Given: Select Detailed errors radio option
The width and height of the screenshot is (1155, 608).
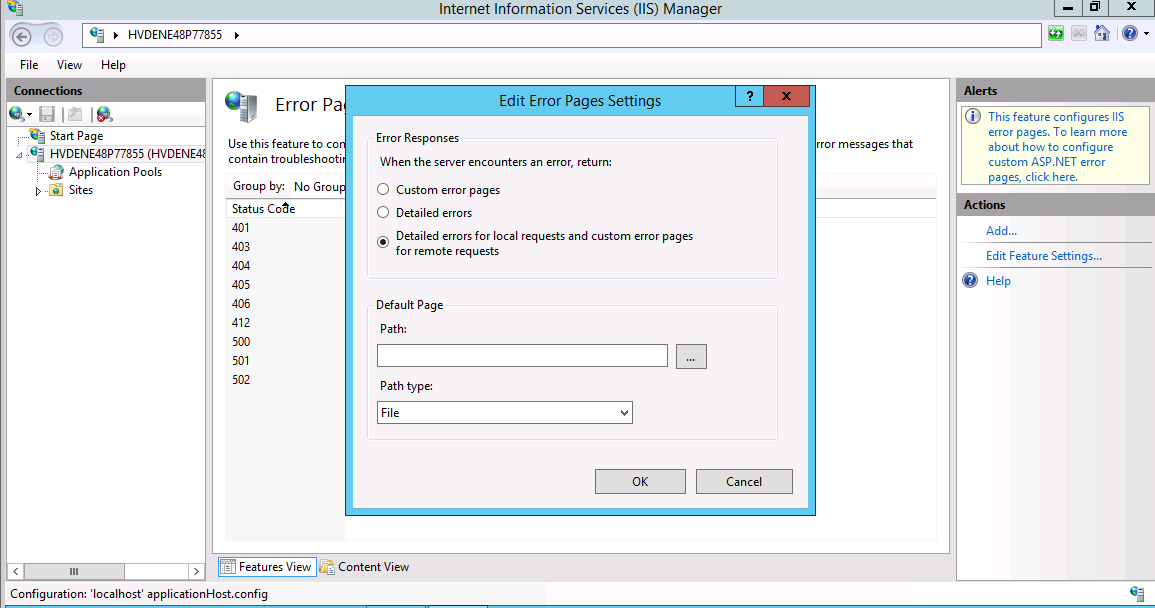Looking at the screenshot, I should tap(383, 212).
